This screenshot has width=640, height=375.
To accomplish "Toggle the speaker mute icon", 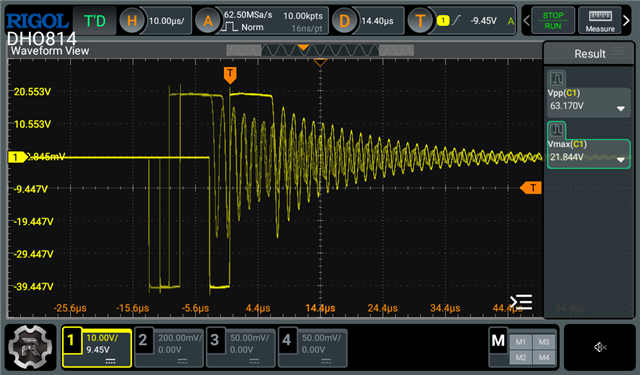I will (x=600, y=347).
